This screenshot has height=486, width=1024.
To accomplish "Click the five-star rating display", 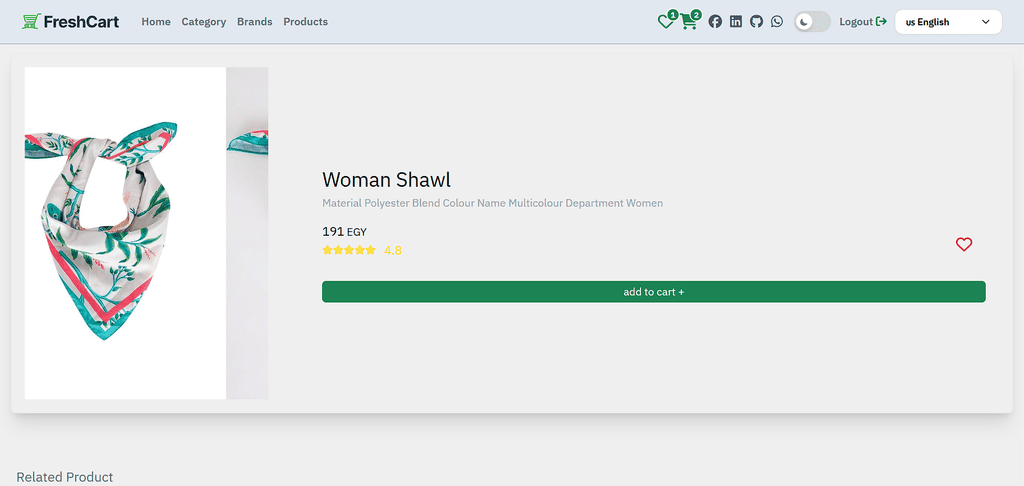I will pyautogui.click(x=349, y=250).
